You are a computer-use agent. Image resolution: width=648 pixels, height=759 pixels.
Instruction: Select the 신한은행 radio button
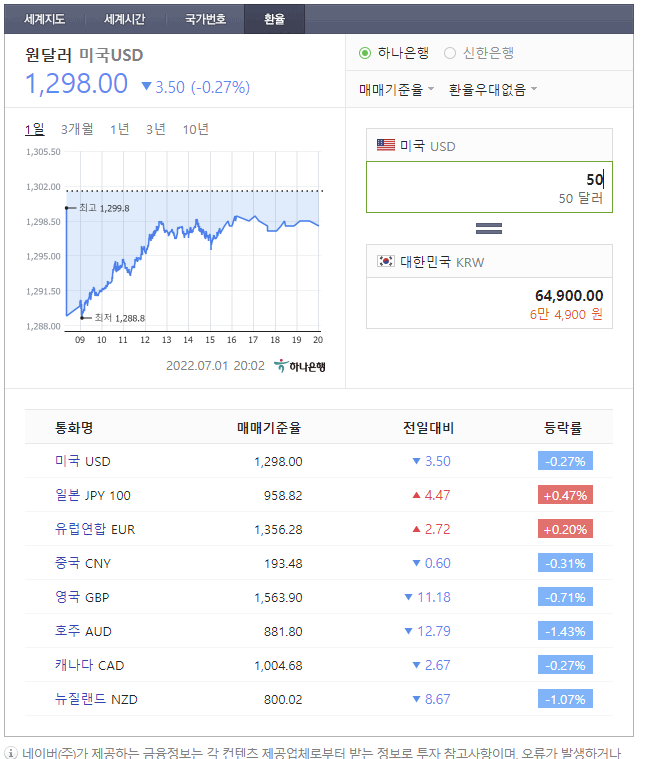(x=450, y=53)
